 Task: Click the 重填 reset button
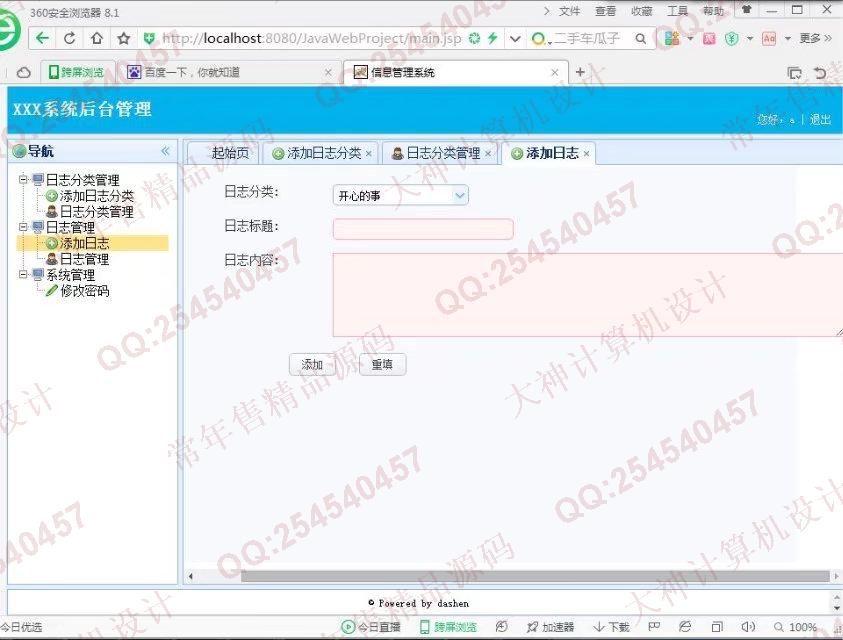tap(382, 365)
